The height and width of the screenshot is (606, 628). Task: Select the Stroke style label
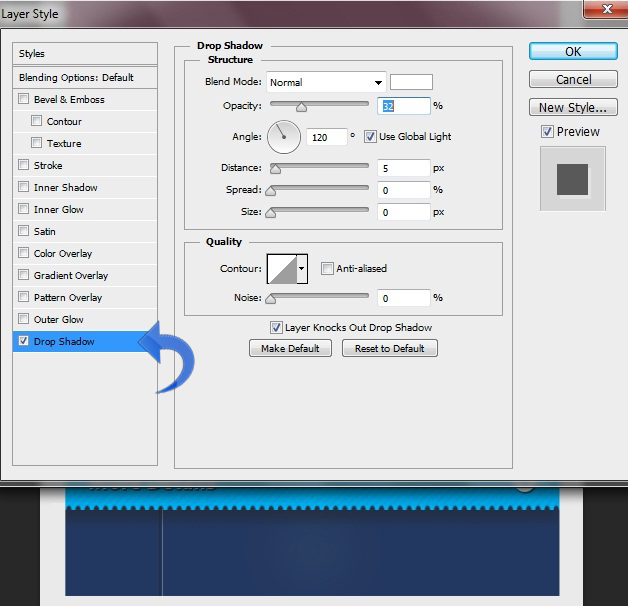pyautogui.click(x=48, y=166)
